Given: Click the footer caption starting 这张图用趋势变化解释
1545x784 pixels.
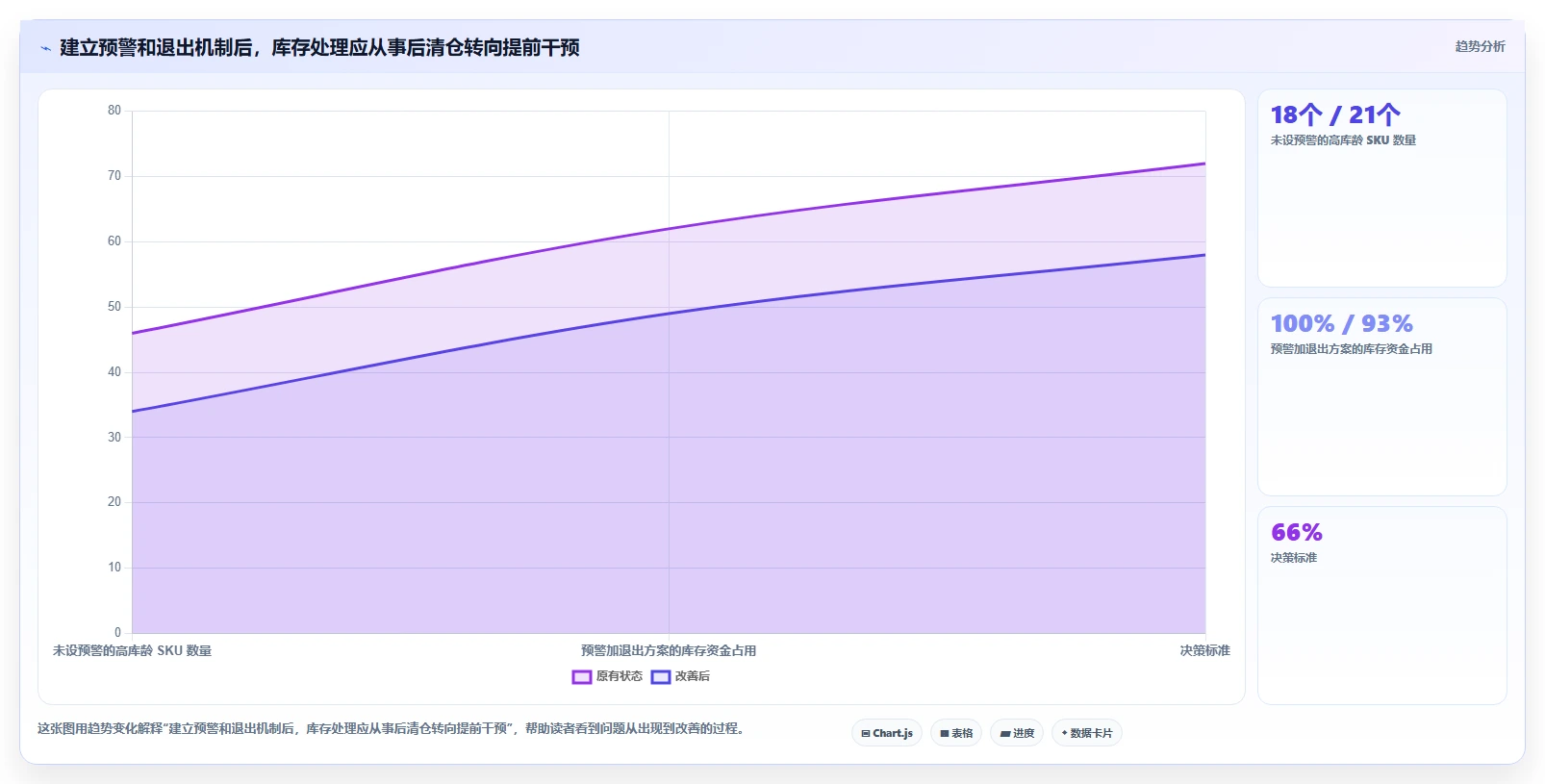Looking at the screenshot, I should point(391,729).
